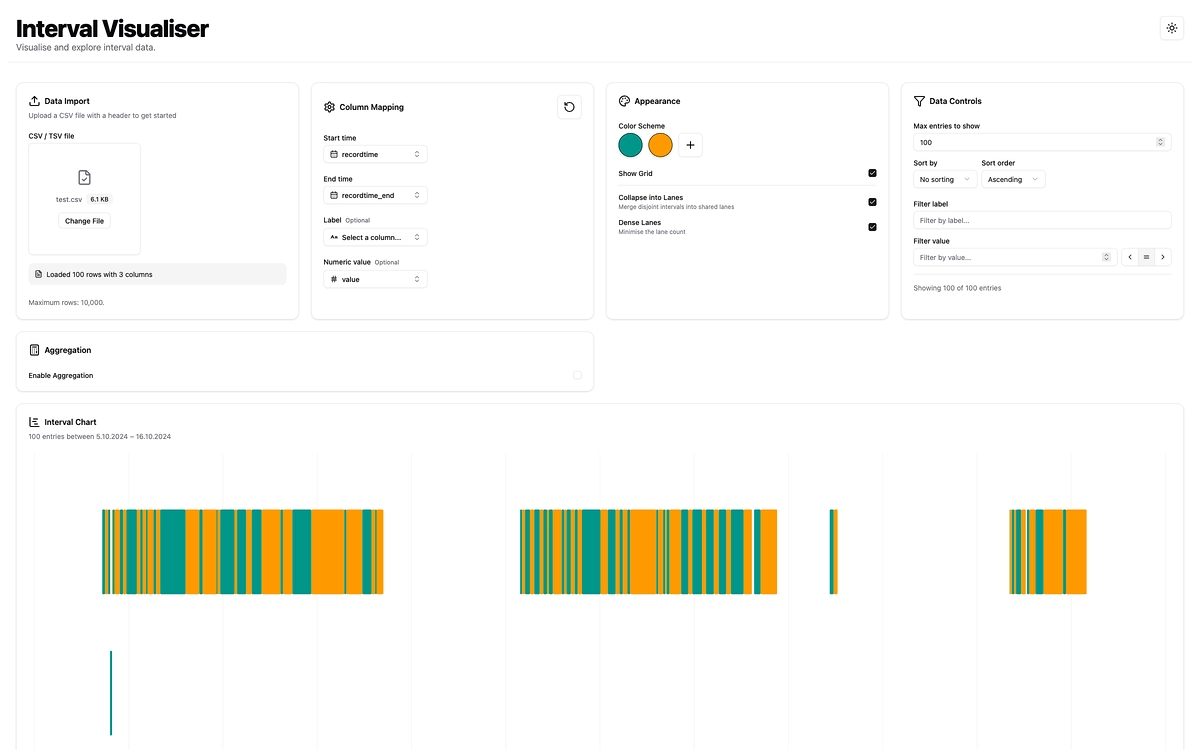The height and width of the screenshot is (750, 1200).
Task: Click 'Showing 100 of 100 entries' text
Action: [x=957, y=288]
